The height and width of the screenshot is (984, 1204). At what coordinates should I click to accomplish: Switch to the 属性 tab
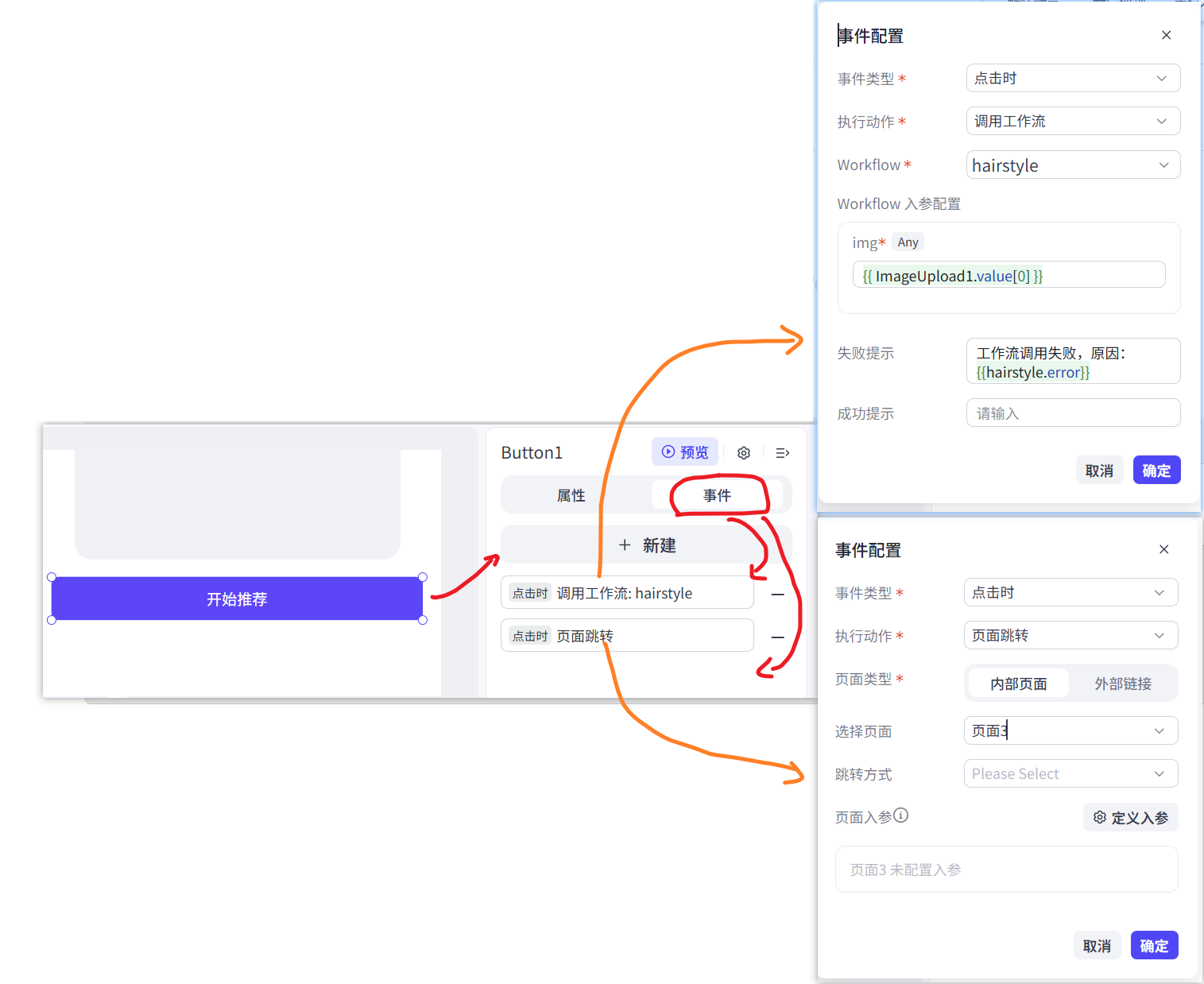[x=571, y=494]
